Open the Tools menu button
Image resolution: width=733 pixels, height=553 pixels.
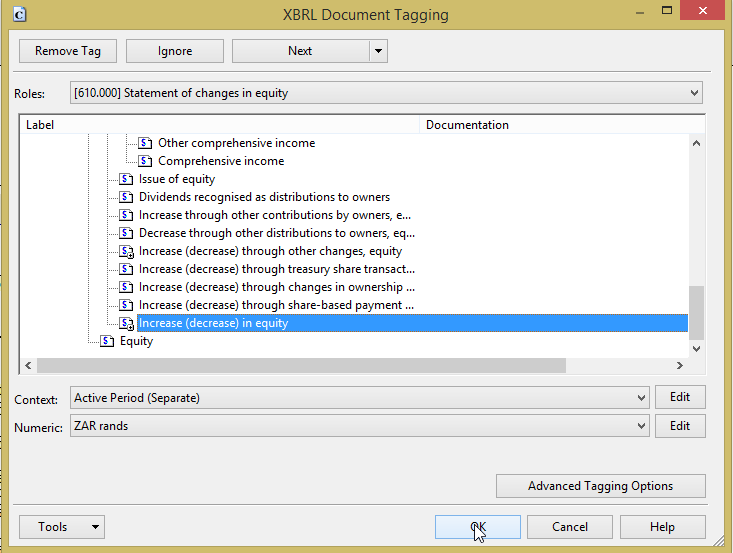pos(61,527)
